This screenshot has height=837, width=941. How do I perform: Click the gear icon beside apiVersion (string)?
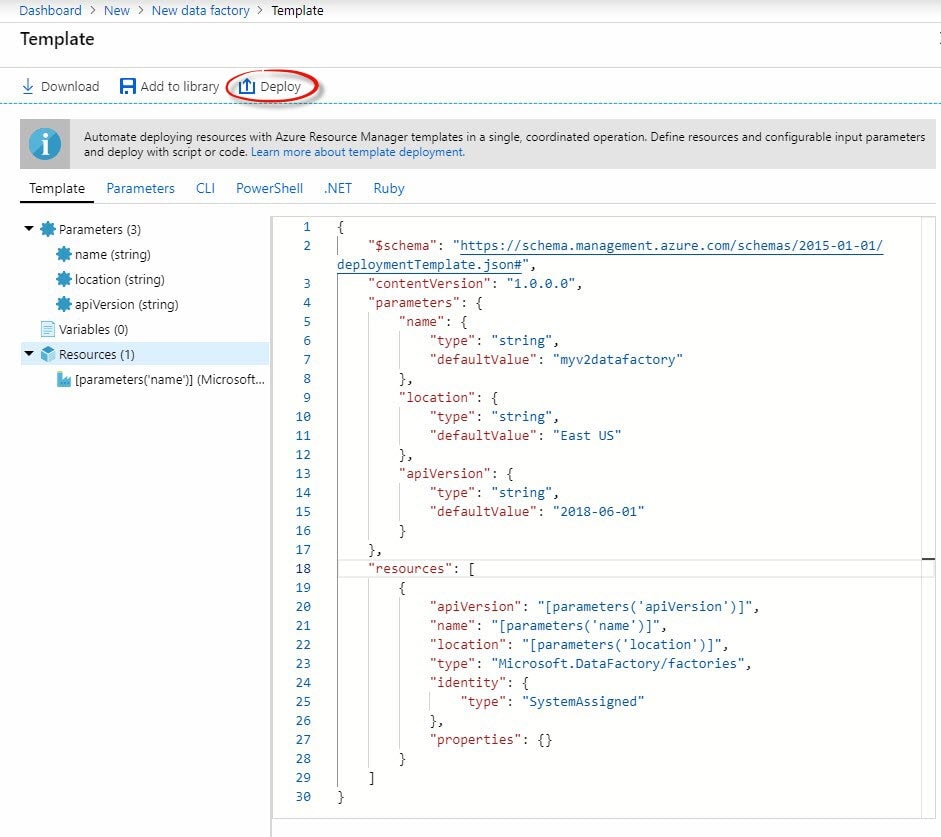(x=64, y=304)
